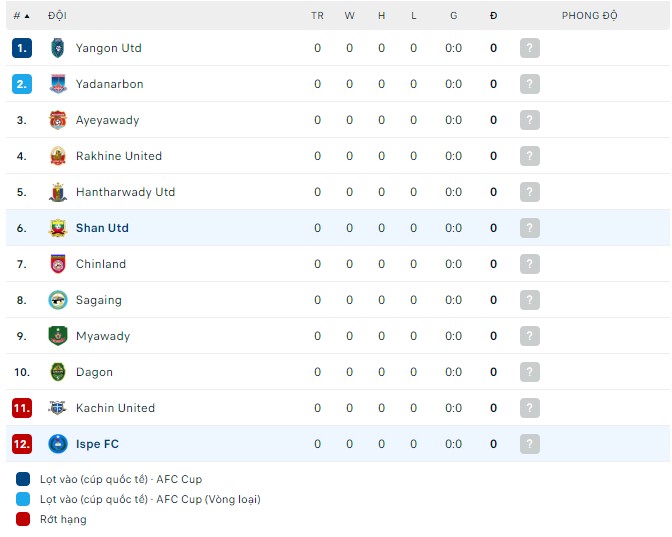The image size is (672, 537).
Task: Click the Hantharwady Utd logo
Action: point(57,192)
